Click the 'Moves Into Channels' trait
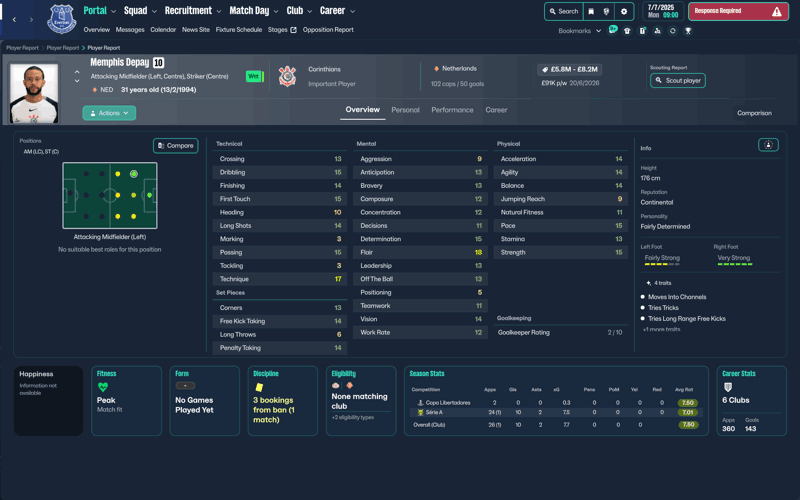The image size is (800, 500). tap(677, 297)
